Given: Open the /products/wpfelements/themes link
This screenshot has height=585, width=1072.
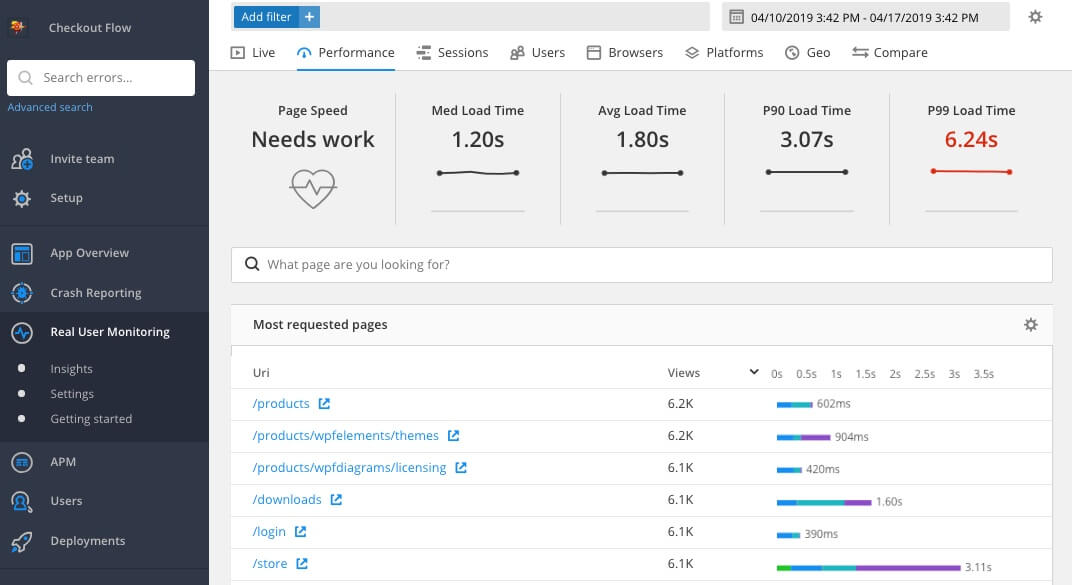Looking at the screenshot, I should (346, 435).
